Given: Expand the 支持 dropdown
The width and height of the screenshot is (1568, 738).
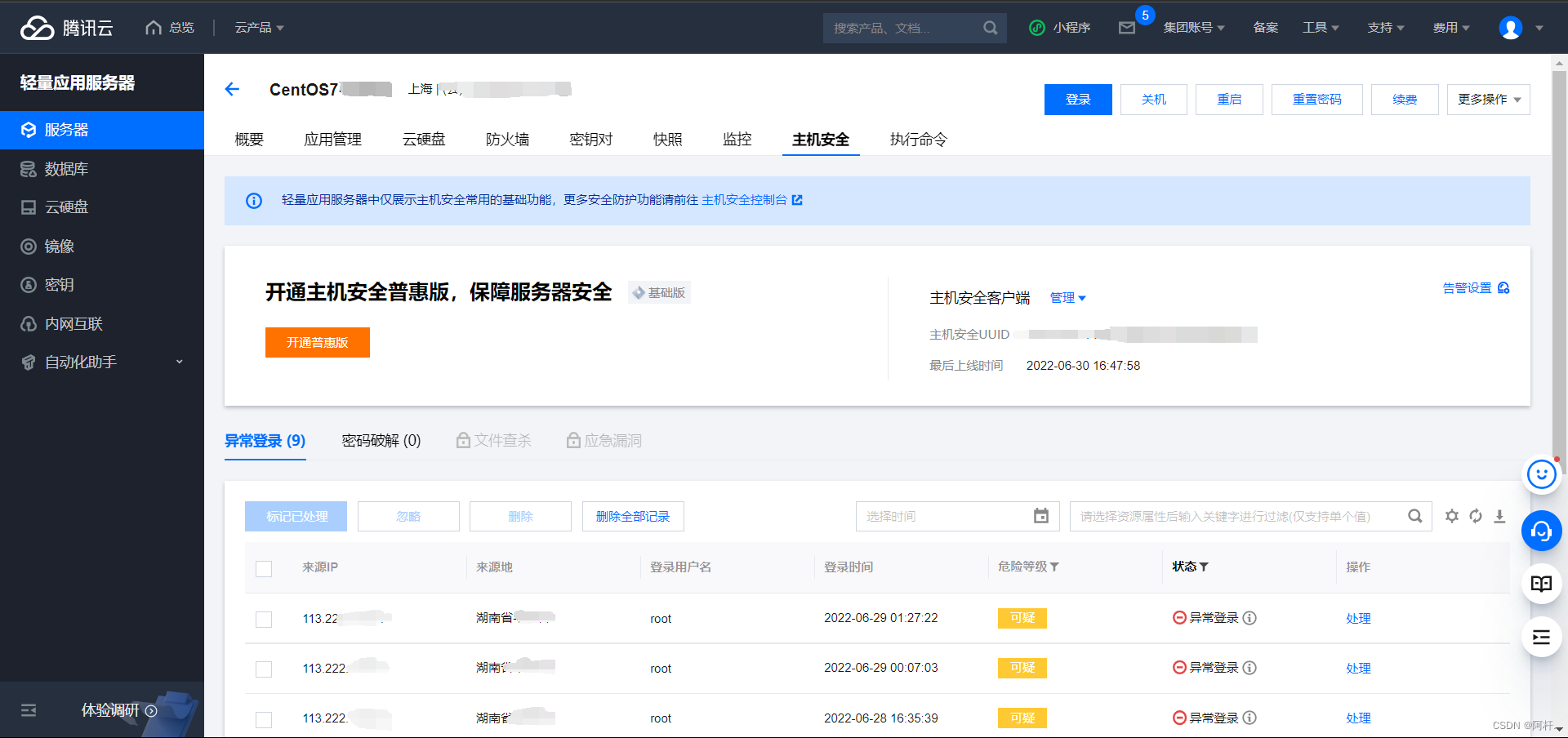Looking at the screenshot, I should pos(1386,28).
